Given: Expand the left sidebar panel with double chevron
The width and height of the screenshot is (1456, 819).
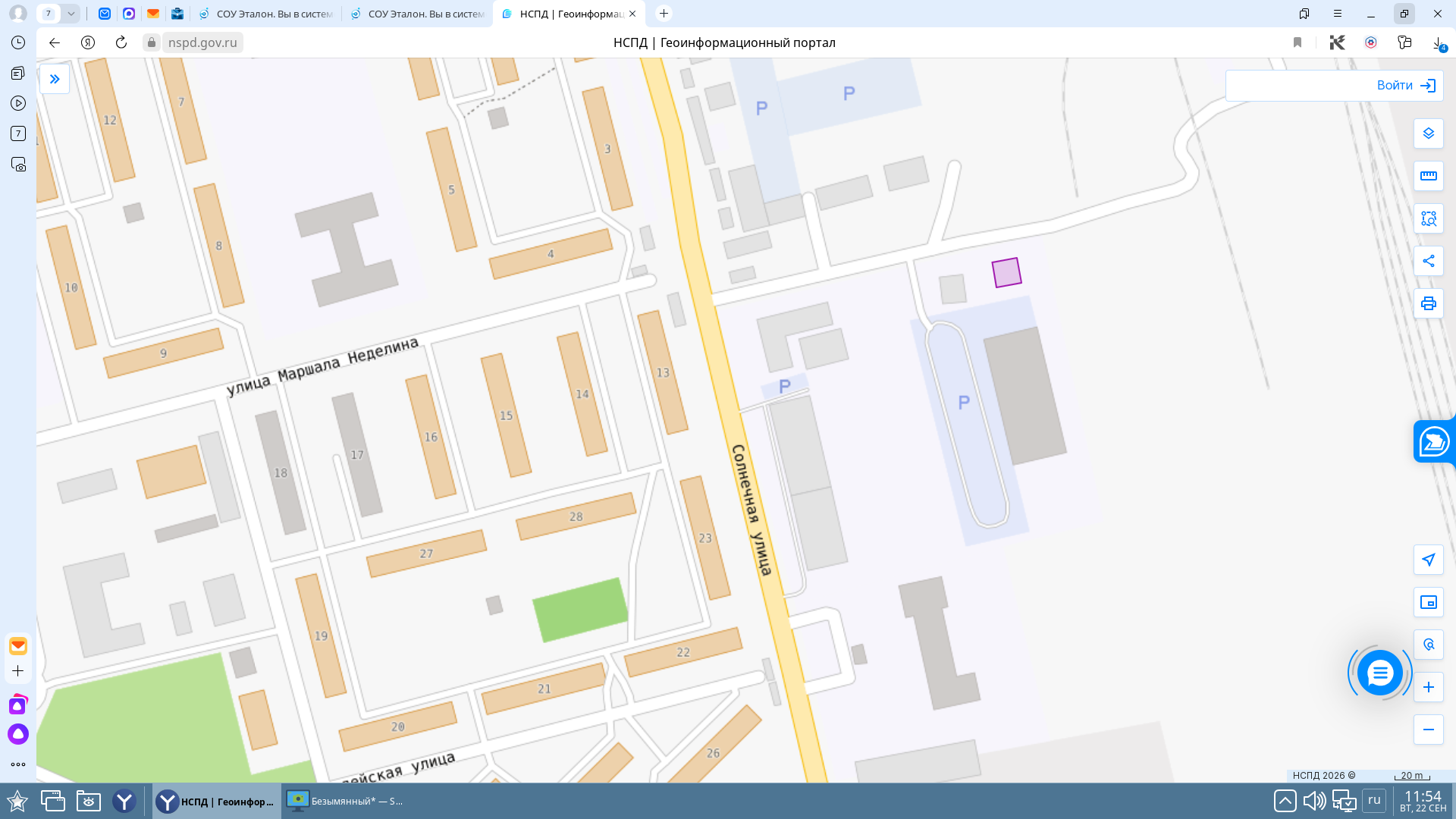Looking at the screenshot, I should [x=55, y=79].
